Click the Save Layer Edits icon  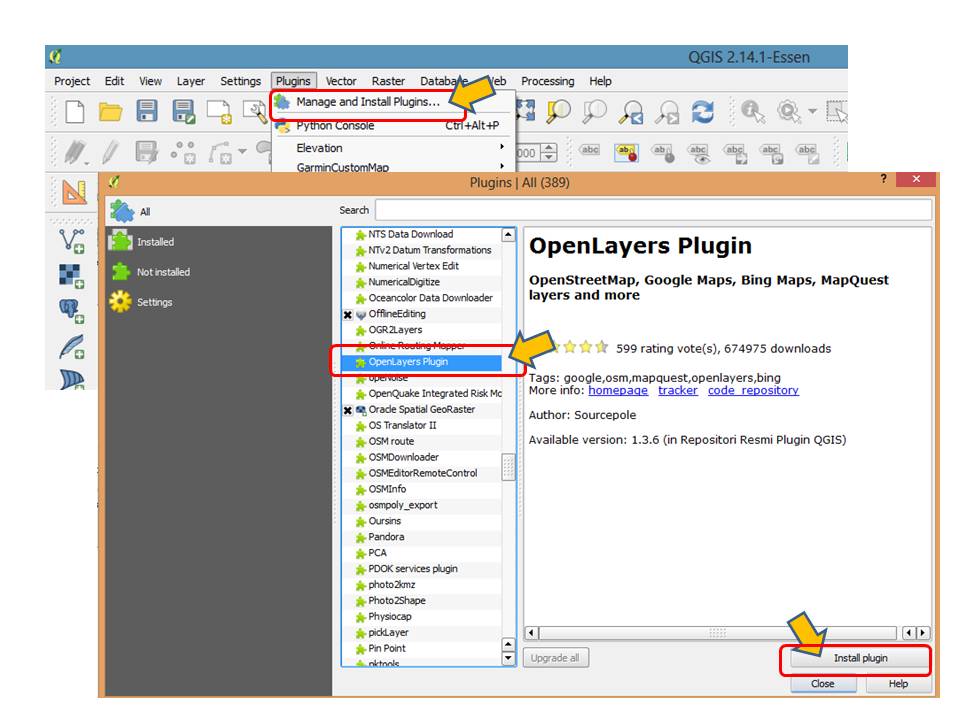pyautogui.click(x=146, y=152)
